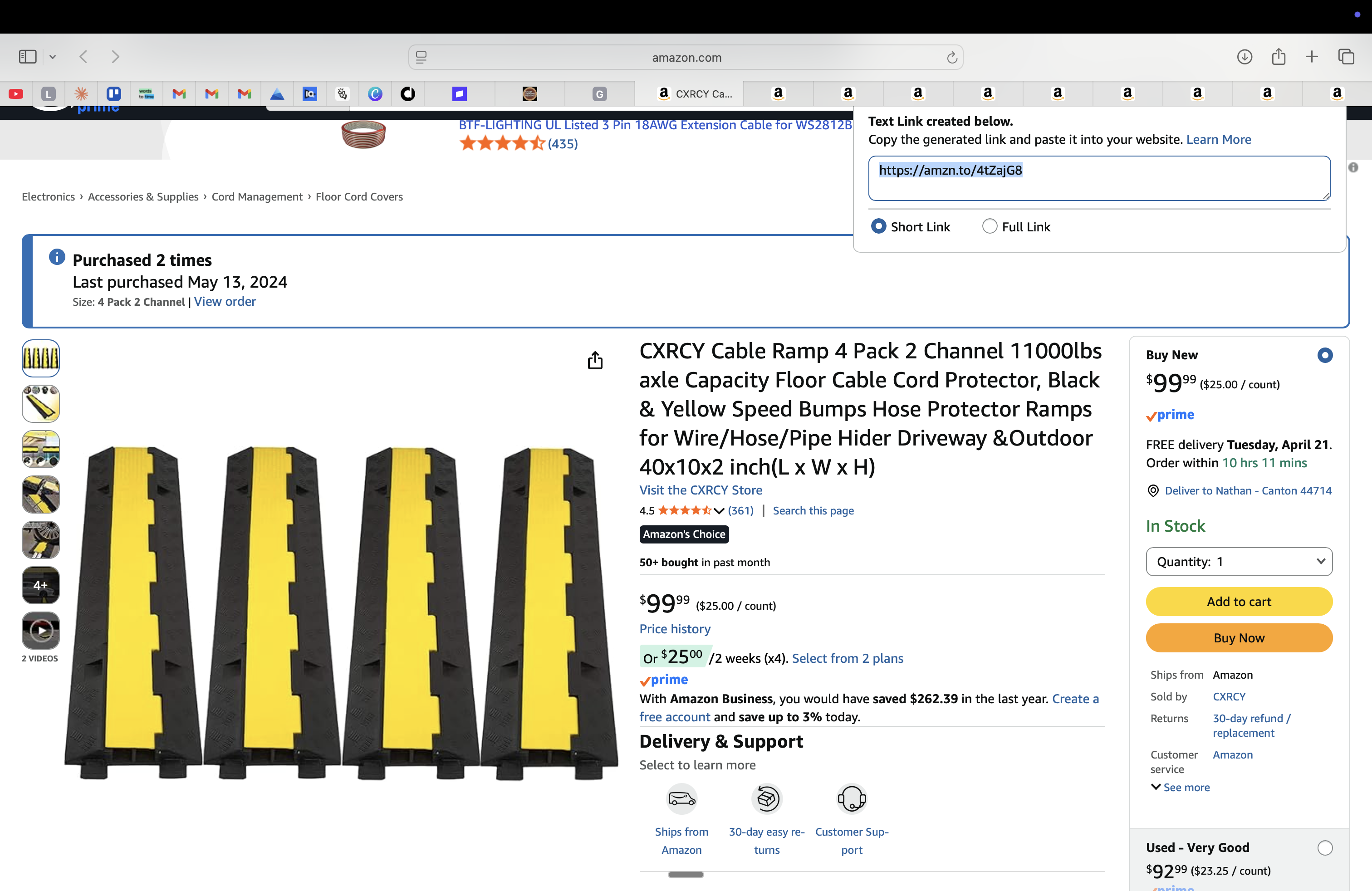Select the third product thumbnail

pyautogui.click(x=40, y=449)
